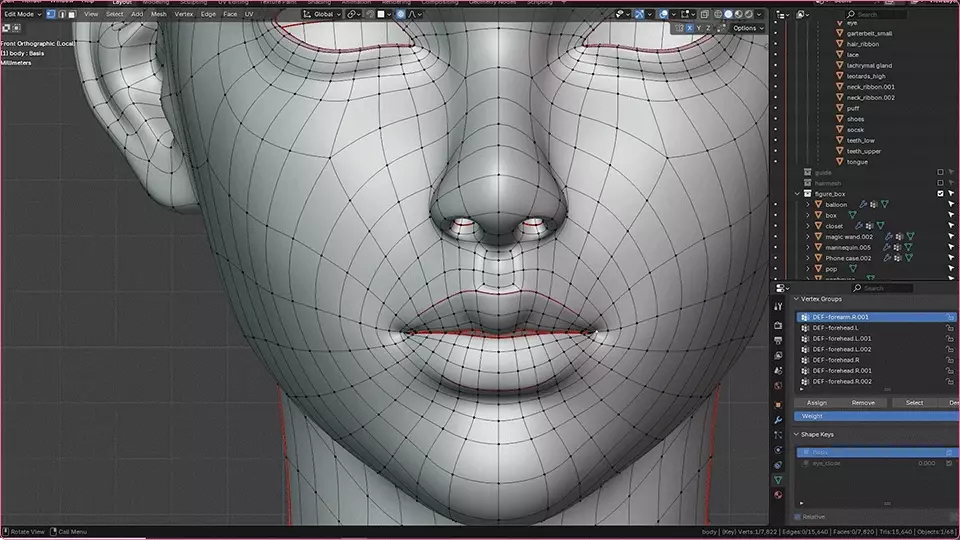Open World properties tab icon
Viewport: 960px width, 540px height.
point(778,386)
